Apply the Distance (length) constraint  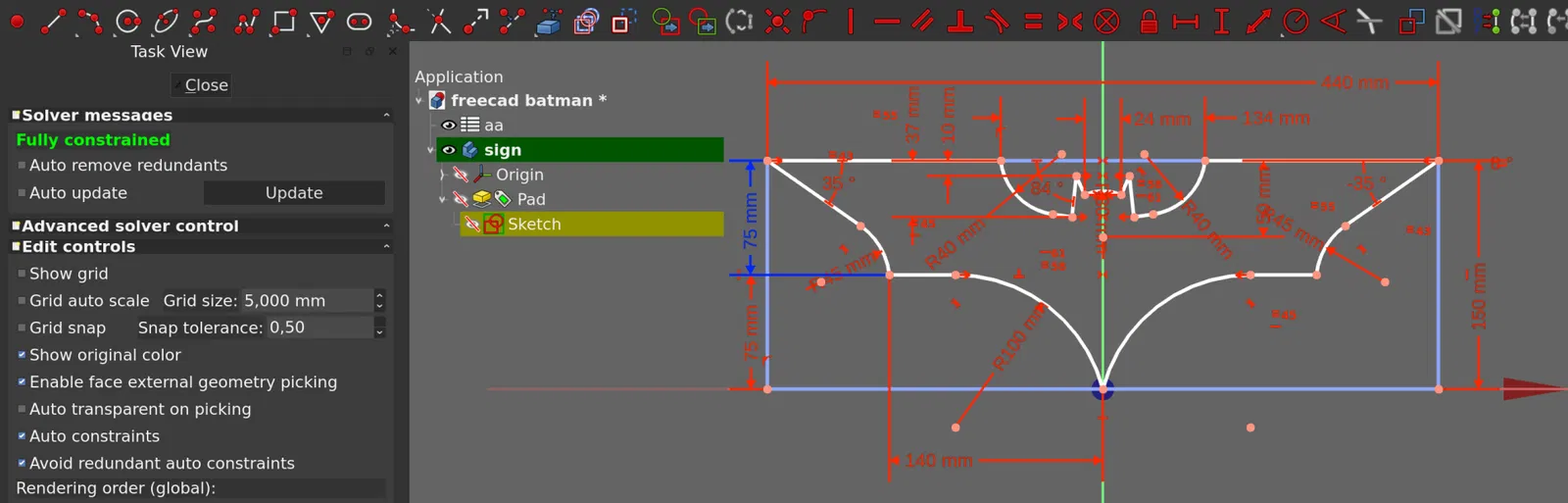pyautogui.click(x=1258, y=21)
